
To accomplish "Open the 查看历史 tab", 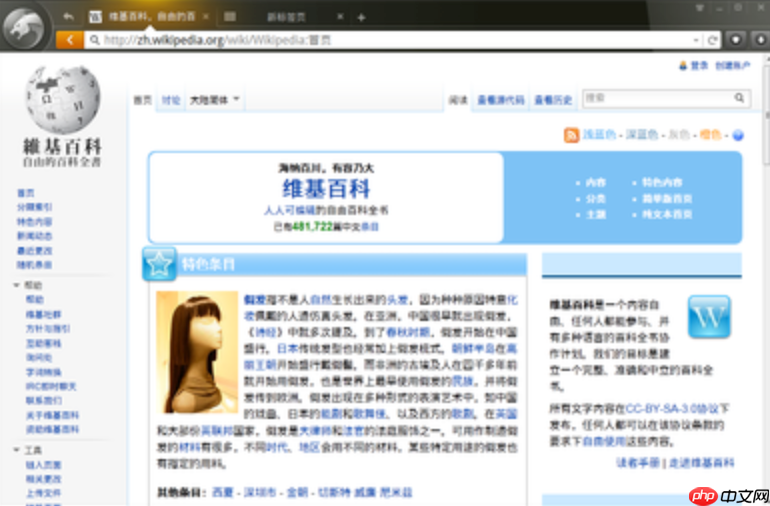I will click(553, 100).
